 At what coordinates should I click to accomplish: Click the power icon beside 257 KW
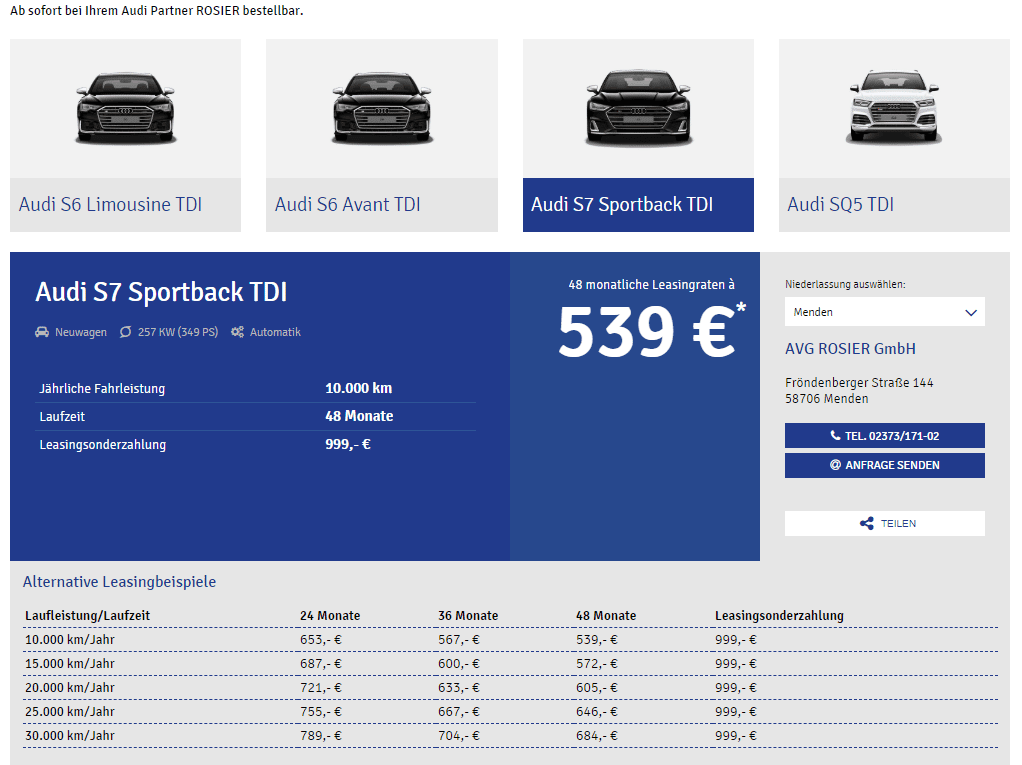pos(125,332)
